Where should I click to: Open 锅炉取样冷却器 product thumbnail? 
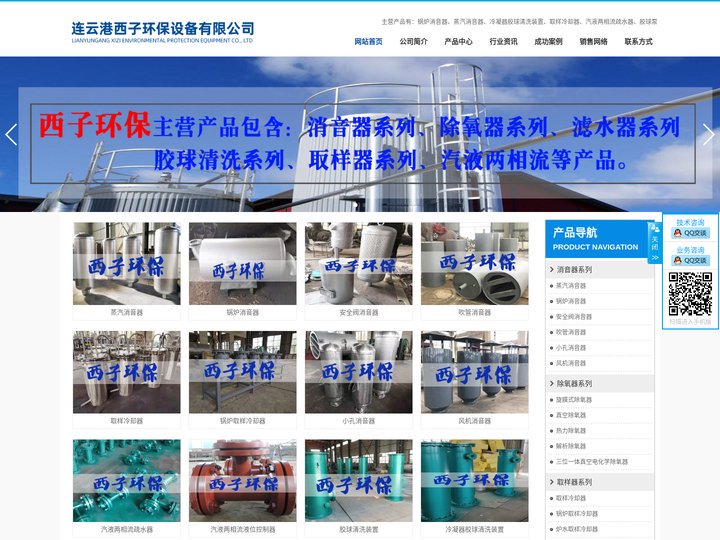click(242, 372)
